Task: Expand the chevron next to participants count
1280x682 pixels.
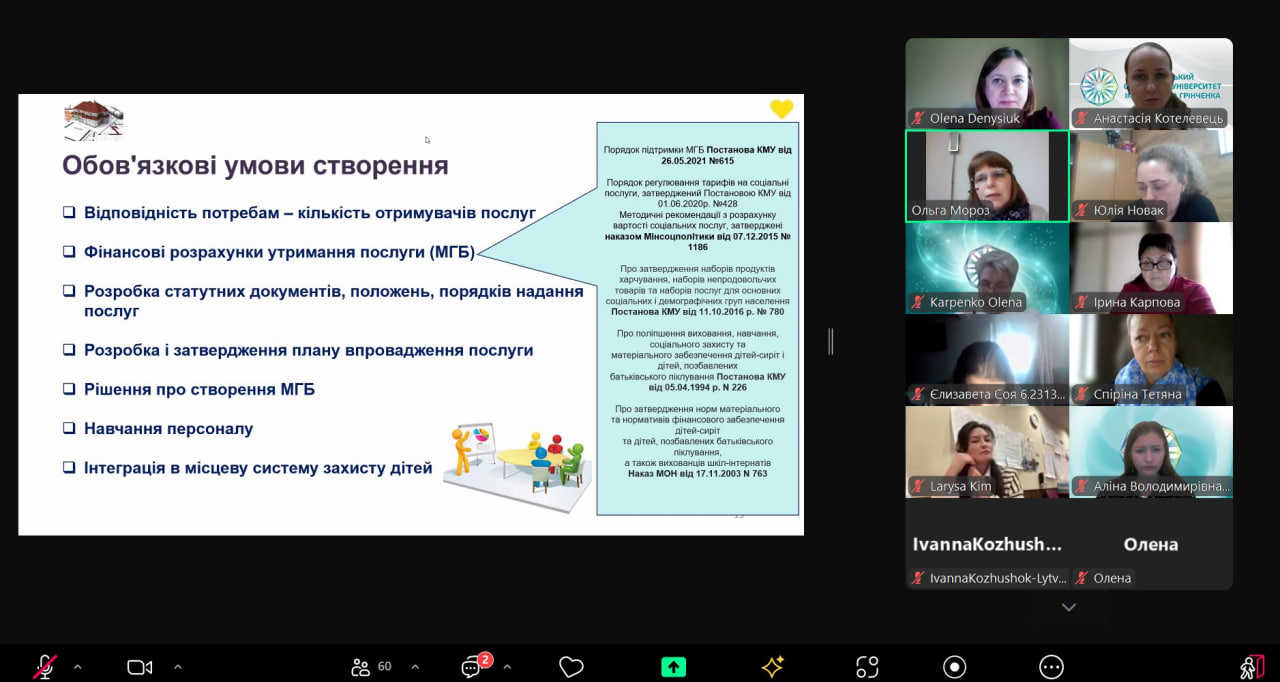Action: [x=415, y=667]
